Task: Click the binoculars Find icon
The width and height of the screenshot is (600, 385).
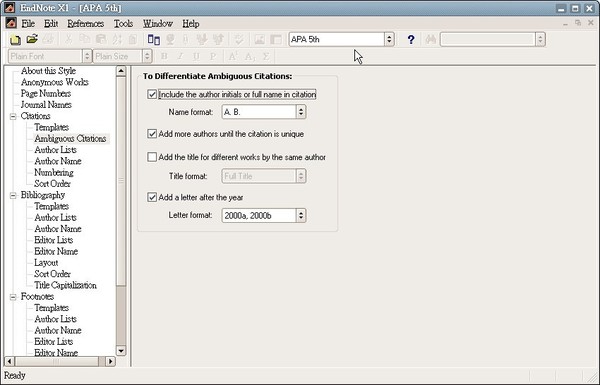Action: (430, 39)
